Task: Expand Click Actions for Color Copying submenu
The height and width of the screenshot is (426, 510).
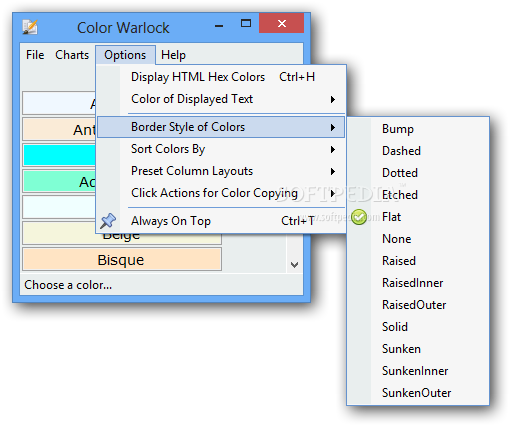Action: 221,193
